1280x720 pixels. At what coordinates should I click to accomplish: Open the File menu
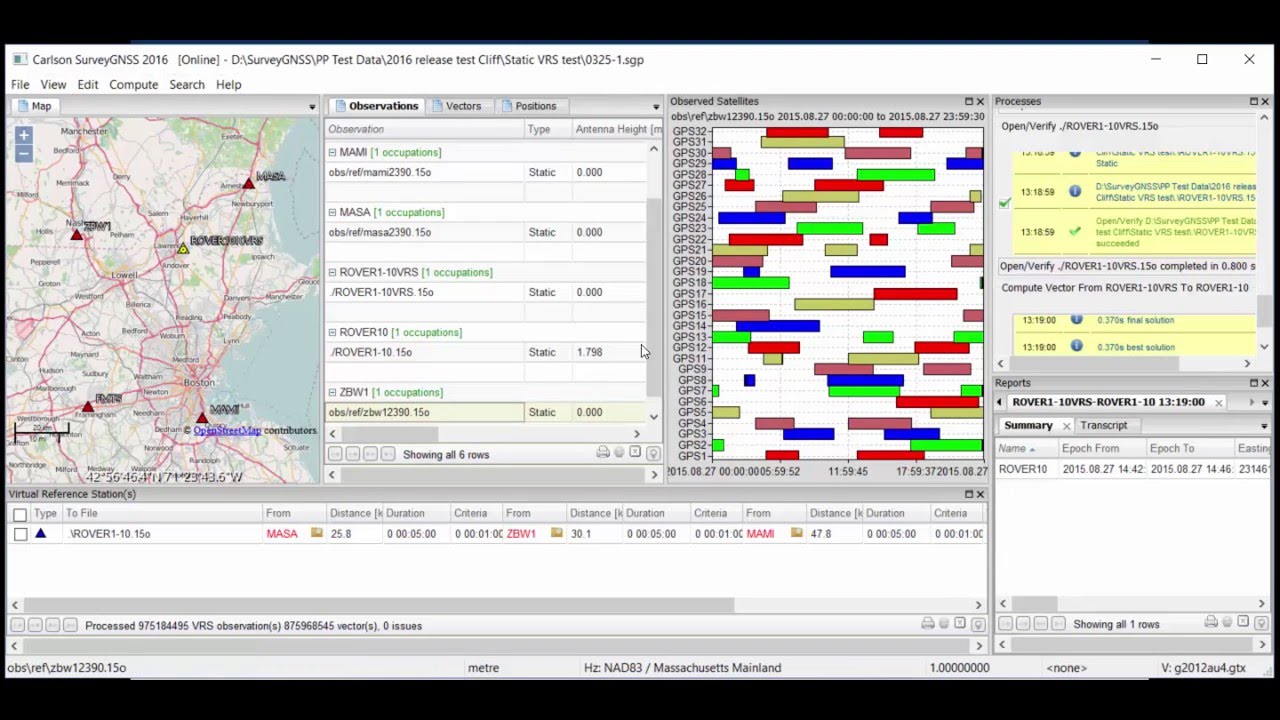20,85
